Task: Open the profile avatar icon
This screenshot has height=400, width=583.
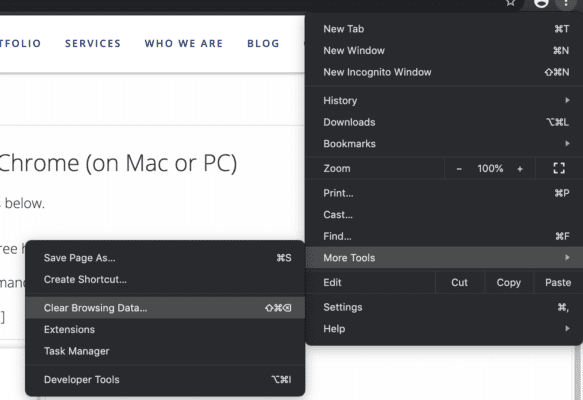Action: tap(541, 3)
